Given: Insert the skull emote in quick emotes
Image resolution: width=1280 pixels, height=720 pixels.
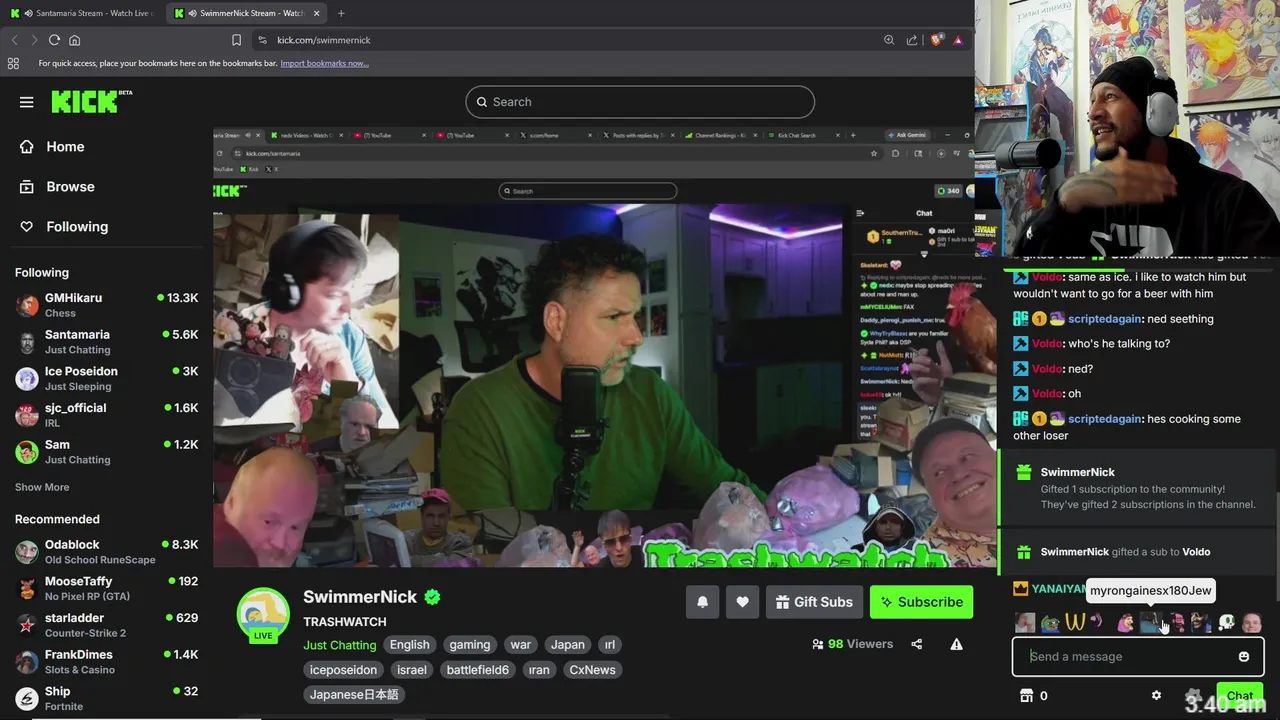Looking at the screenshot, I should [1226, 623].
